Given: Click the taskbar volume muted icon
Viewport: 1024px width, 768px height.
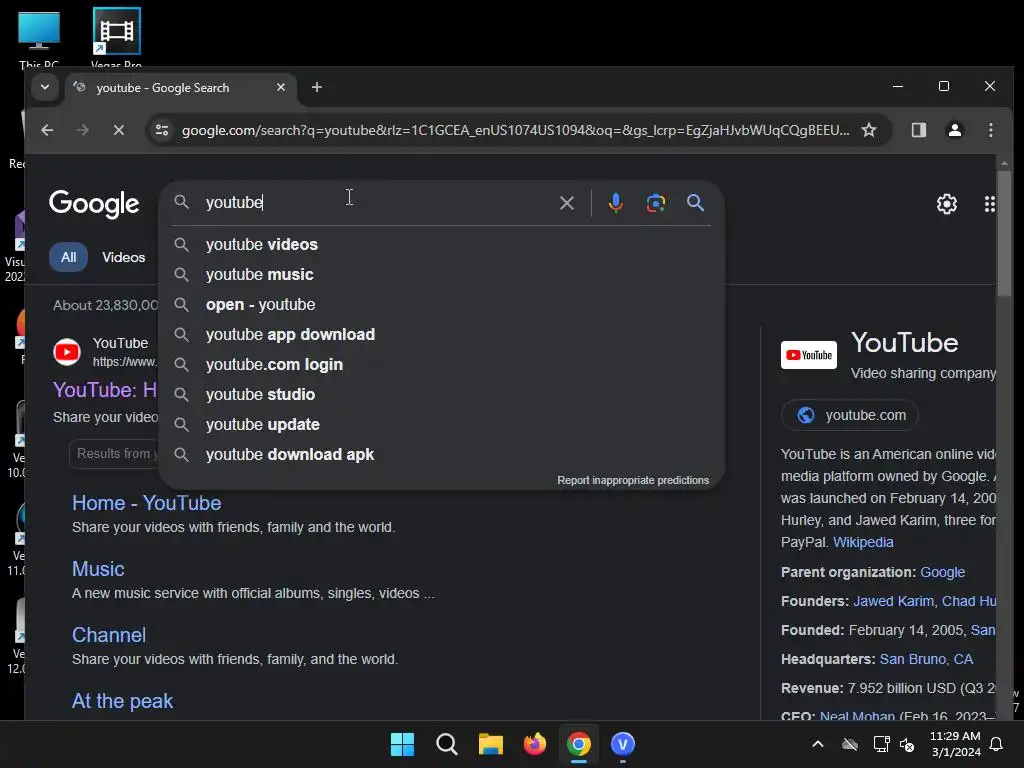Looking at the screenshot, I should pyautogui.click(x=907, y=744).
